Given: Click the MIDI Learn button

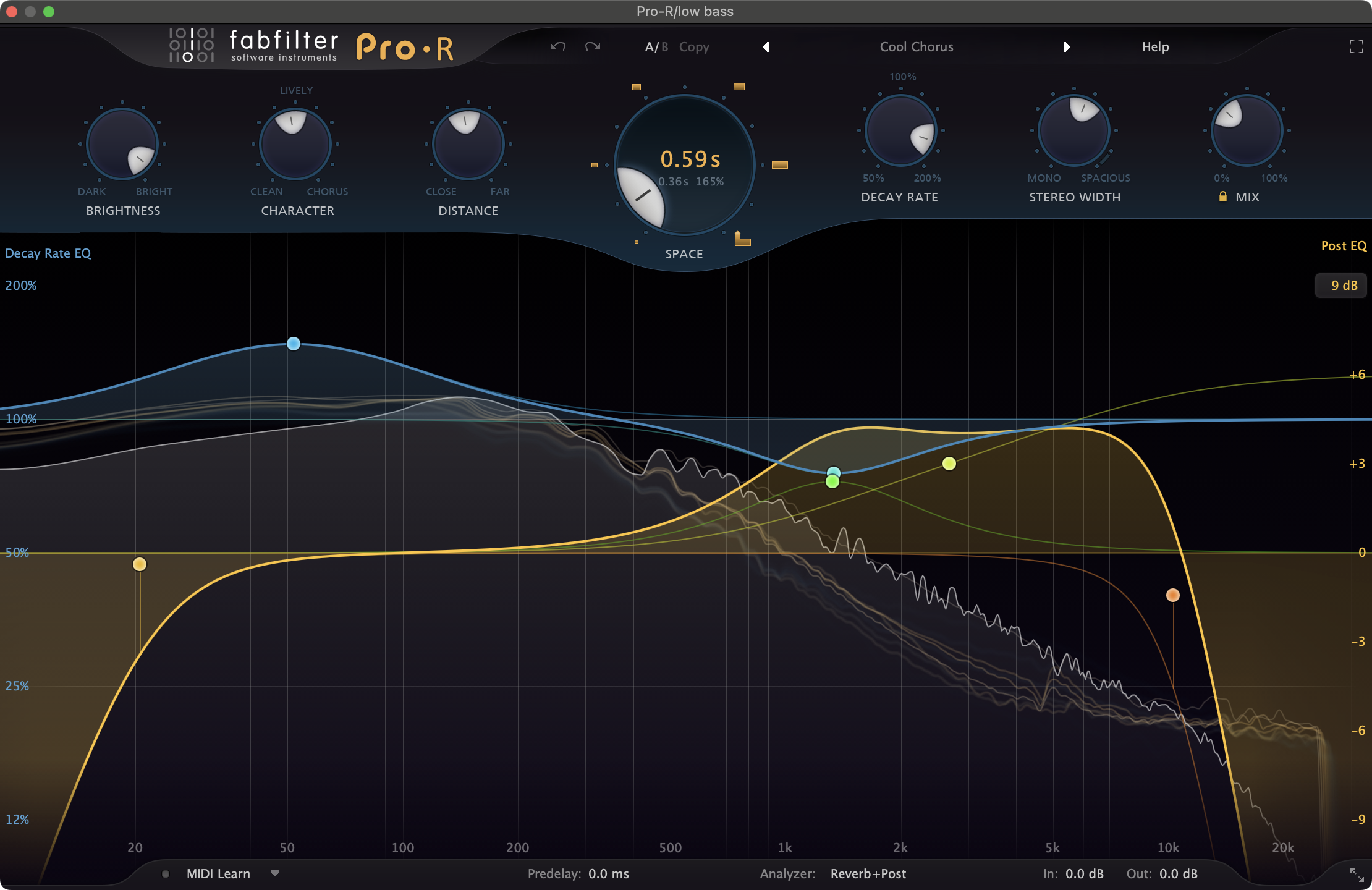Looking at the screenshot, I should [x=218, y=874].
